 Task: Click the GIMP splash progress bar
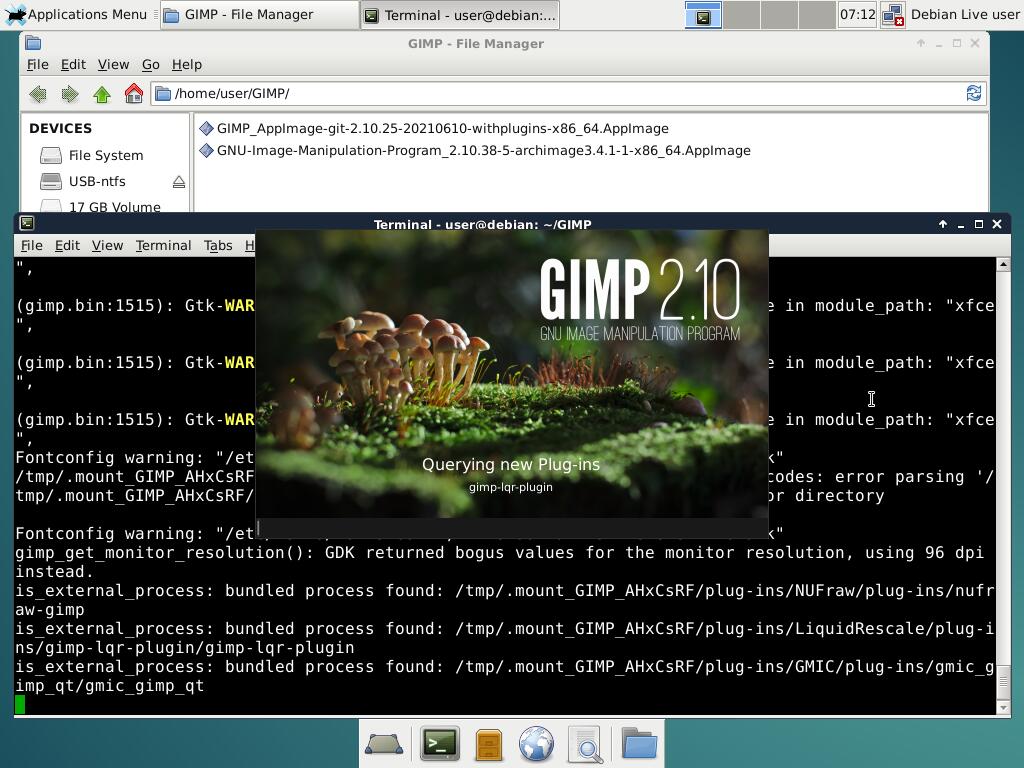(512, 528)
